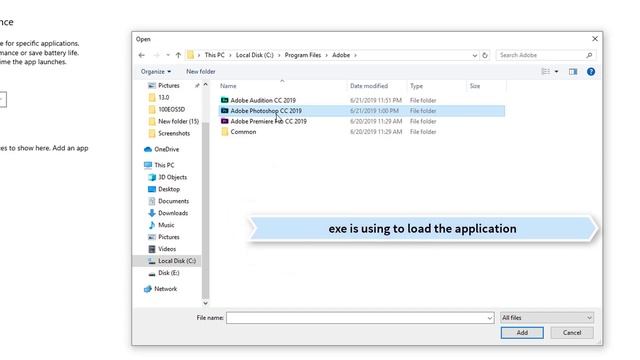Open the All files type dropdown
Viewport: 640px width, 360px height.
coord(547,318)
